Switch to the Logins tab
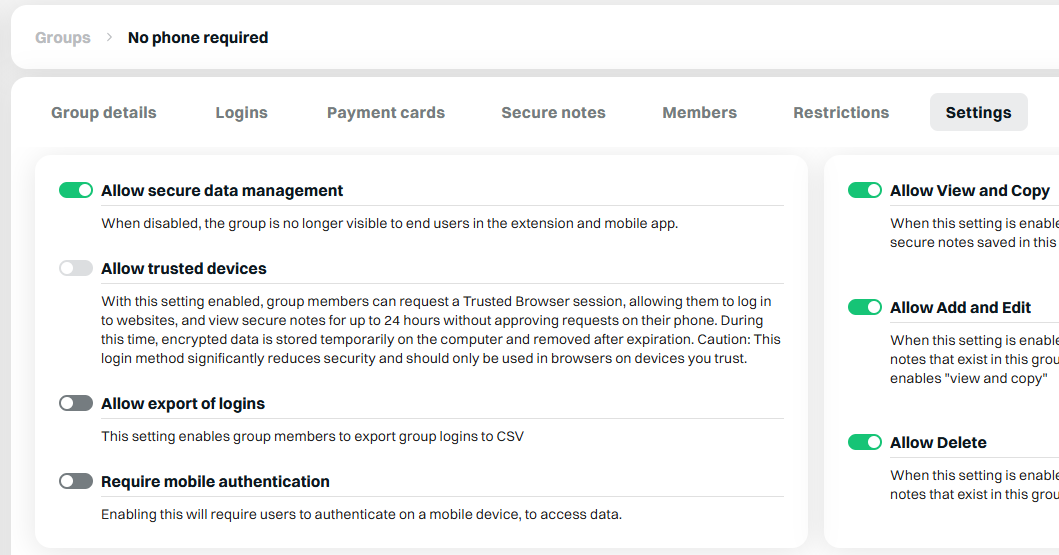This screenshot has width=1059, height=555. 242,112
